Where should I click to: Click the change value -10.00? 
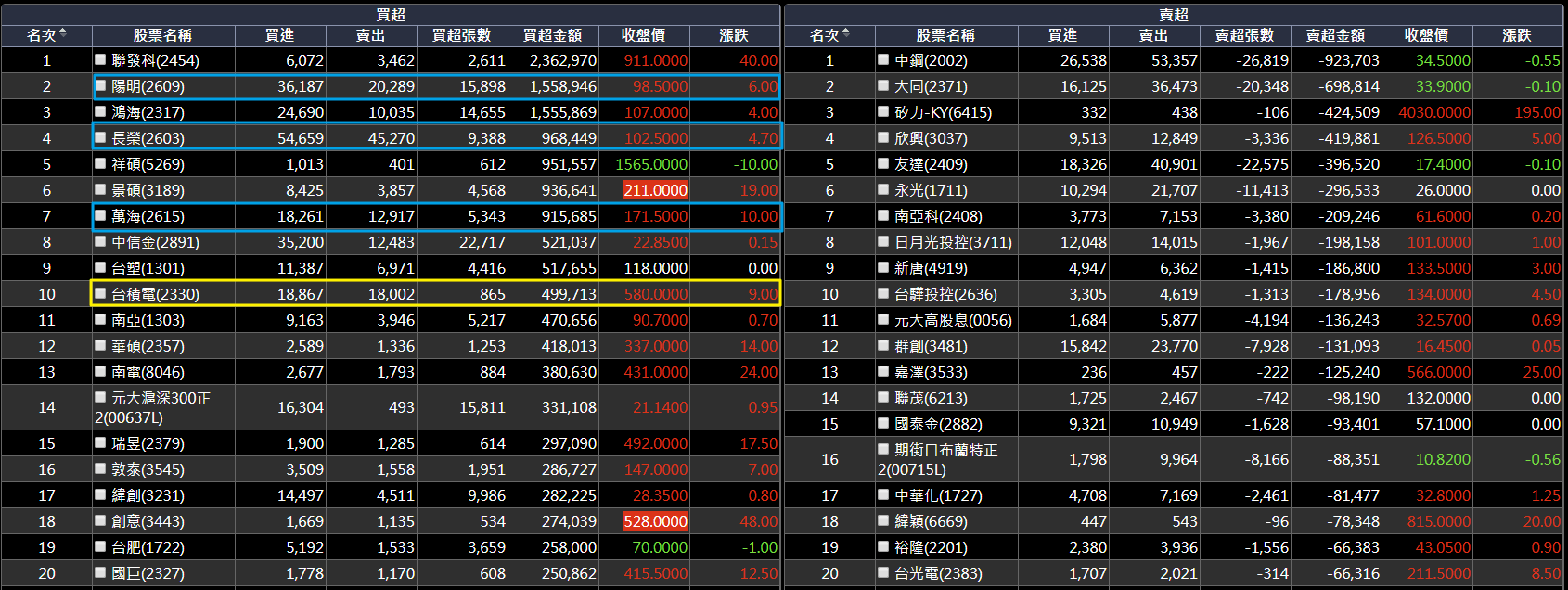point(755,164)
